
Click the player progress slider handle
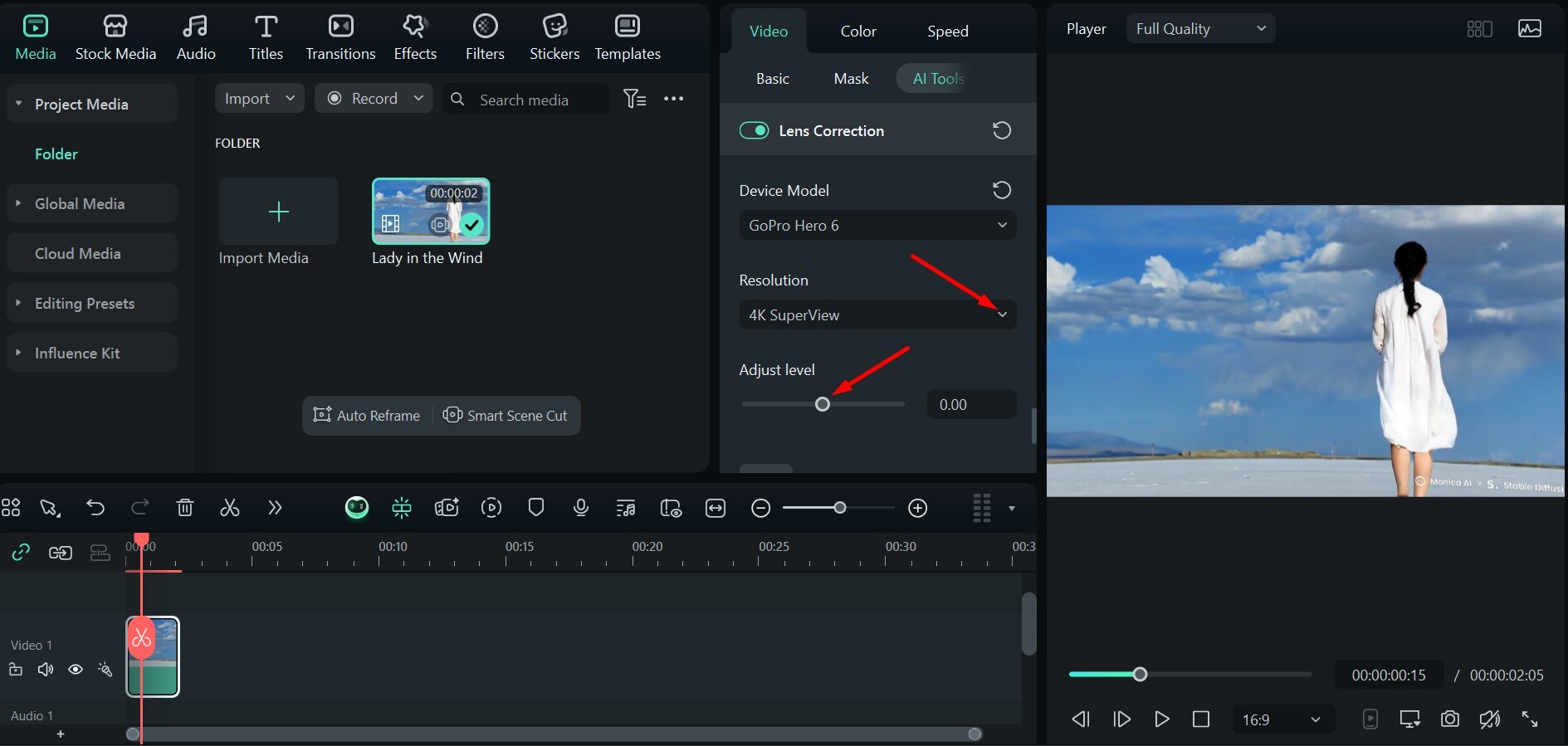pos(1141,675)
